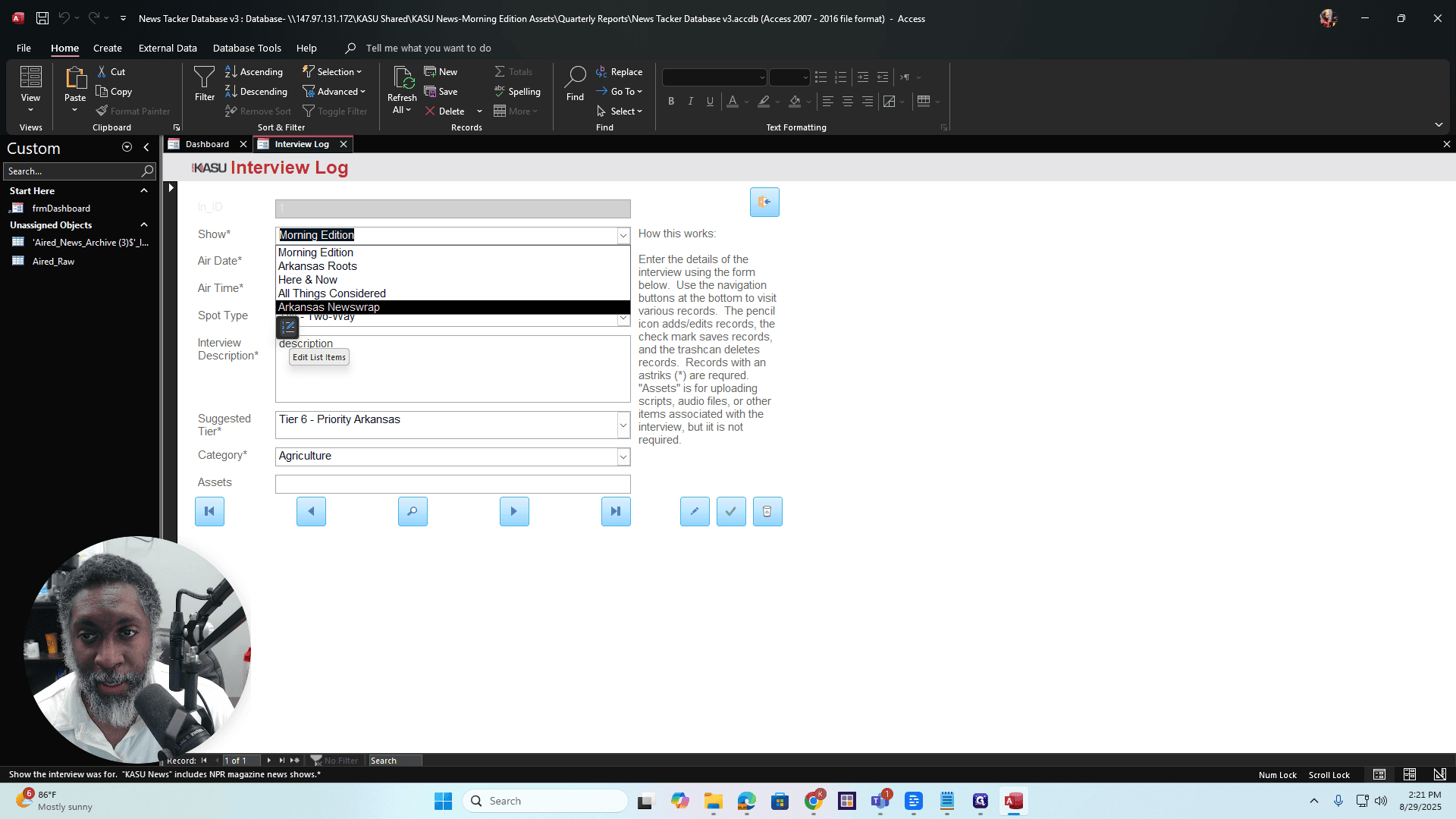Open Microsoft Access icon in taskbar

pyautogui.click(x=1014, y=801)
